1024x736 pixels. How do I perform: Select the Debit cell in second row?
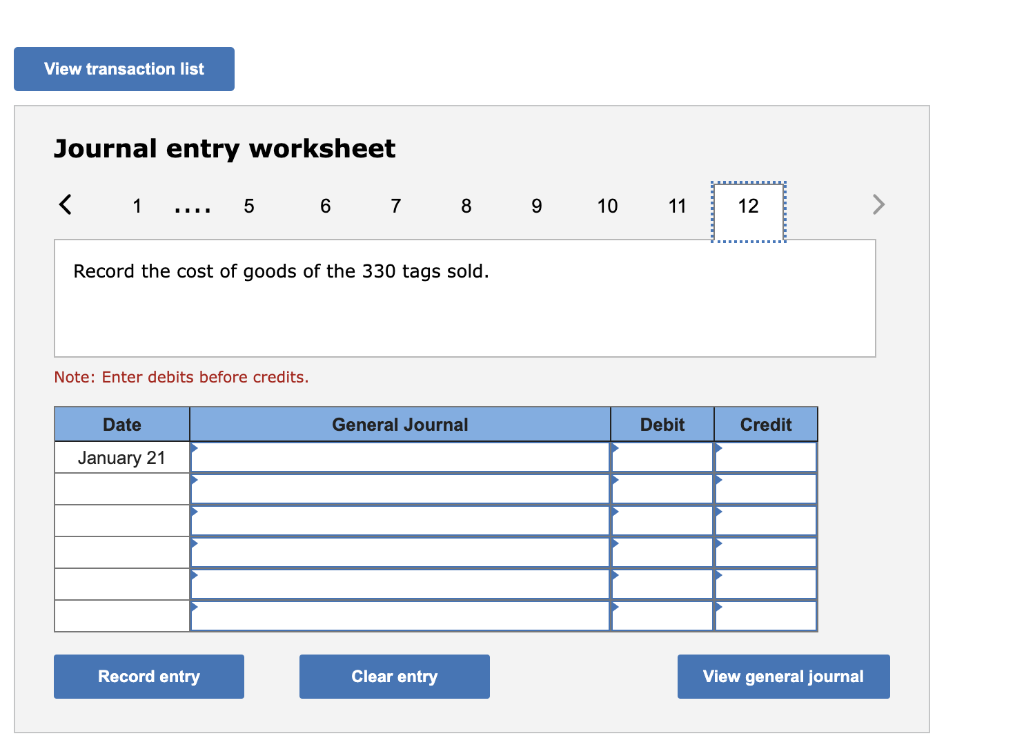[x=662, y=488]
